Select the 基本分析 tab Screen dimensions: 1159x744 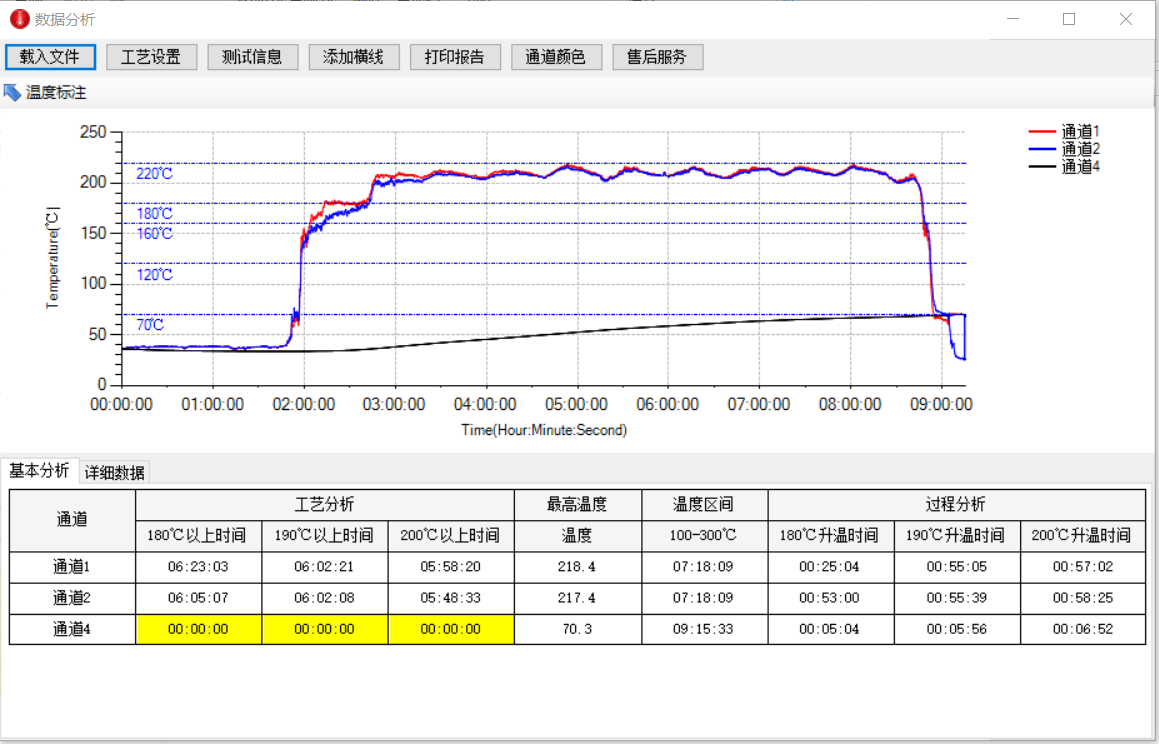point(40,471)
